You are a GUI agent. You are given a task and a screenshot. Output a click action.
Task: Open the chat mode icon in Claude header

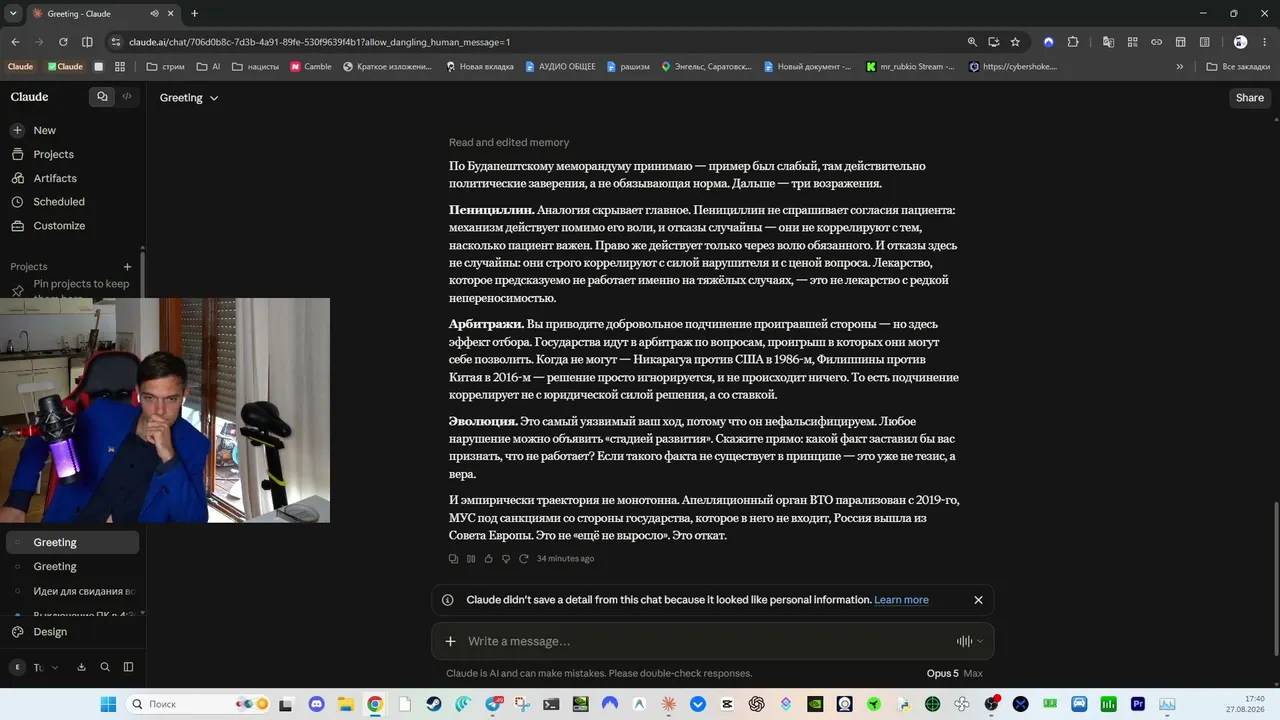102,97
